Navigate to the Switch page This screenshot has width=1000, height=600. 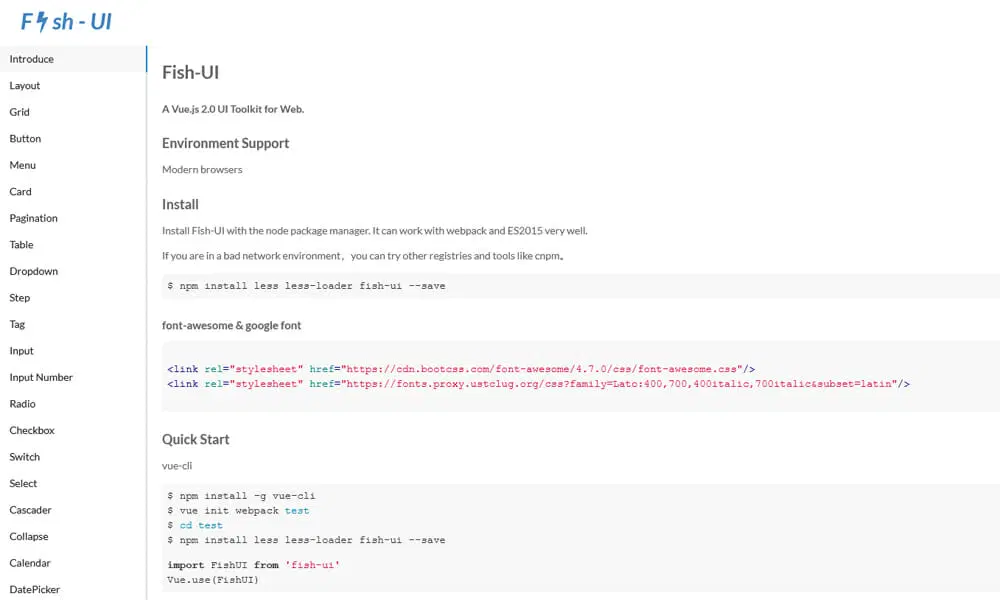73,457
